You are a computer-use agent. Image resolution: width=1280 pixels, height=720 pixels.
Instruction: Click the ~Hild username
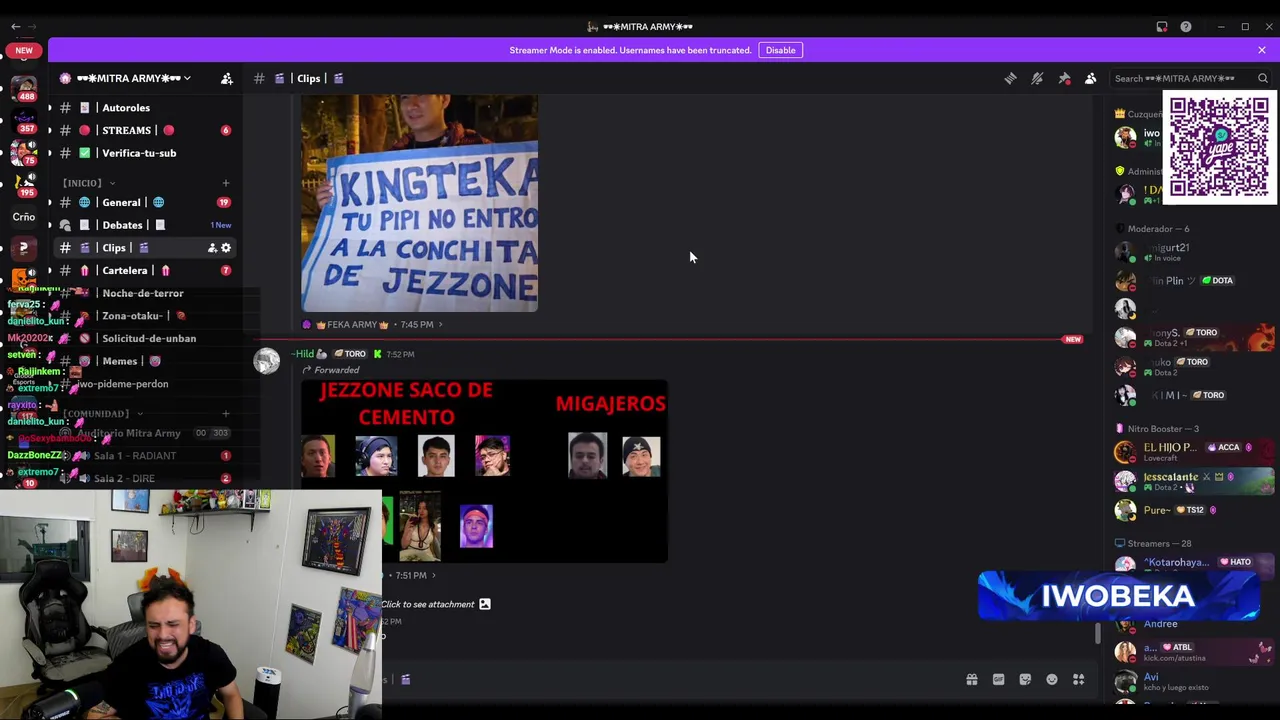point(303,354)
